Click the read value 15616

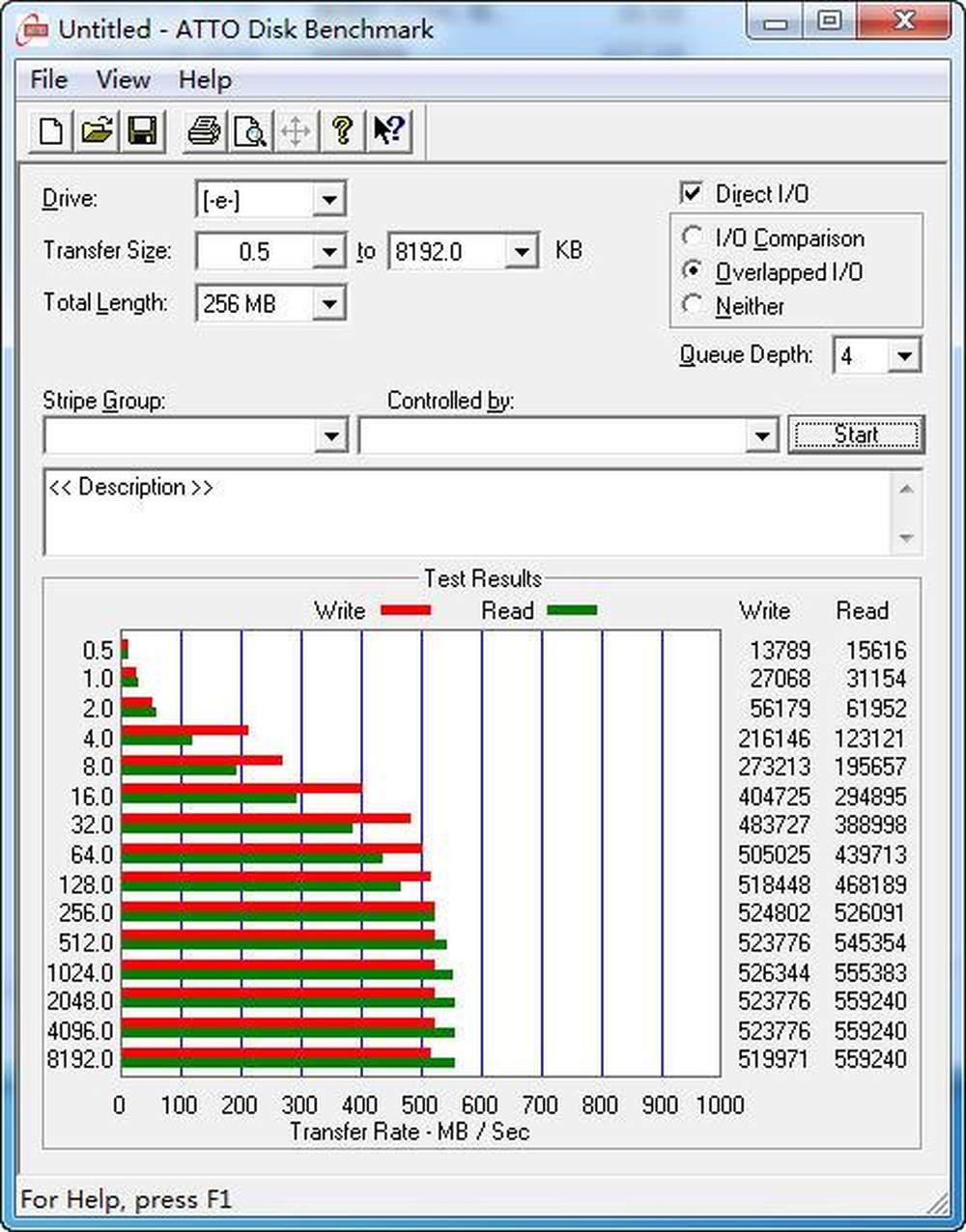point(875,651)
